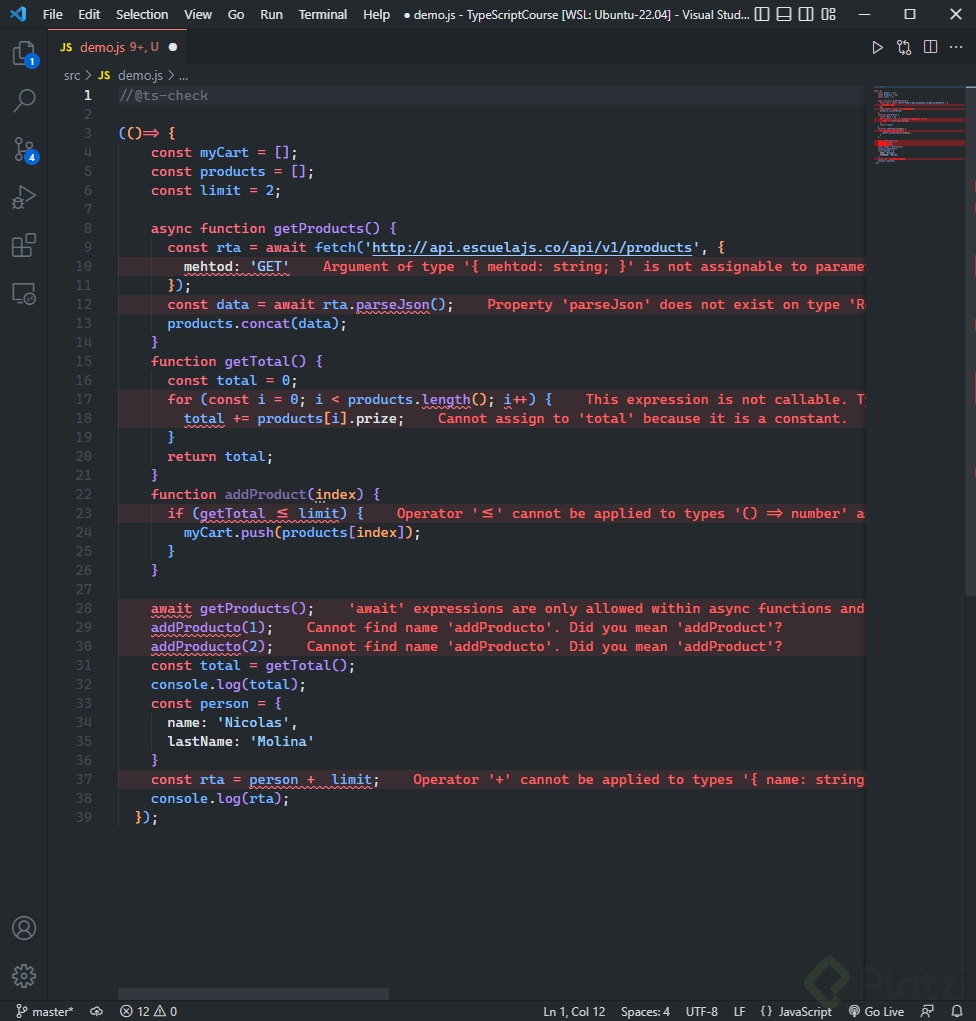
Task: Click master branch in status bar
Action: [44, 1011]
